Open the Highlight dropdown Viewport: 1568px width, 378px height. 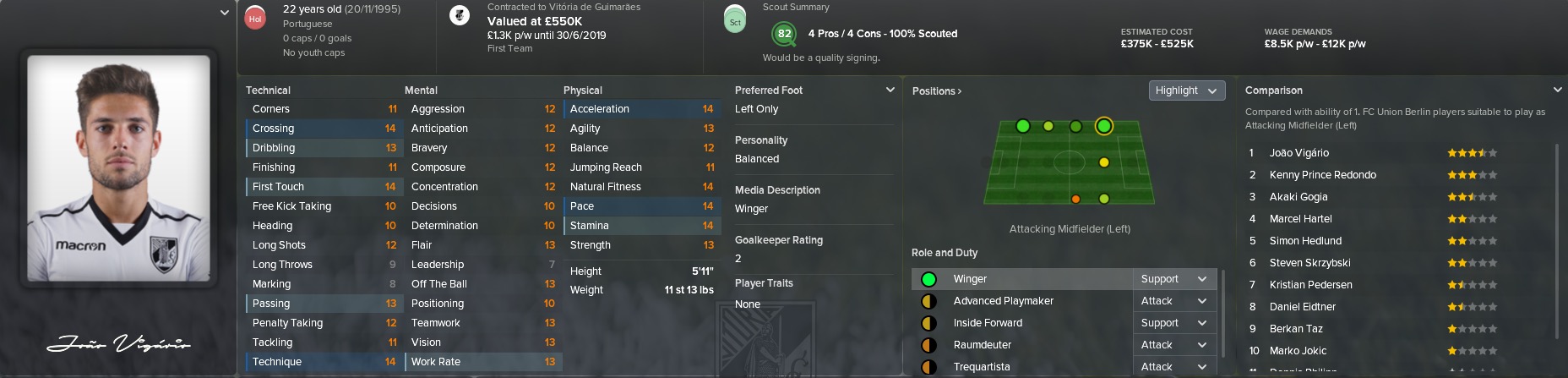click(x=1186, y=90)
